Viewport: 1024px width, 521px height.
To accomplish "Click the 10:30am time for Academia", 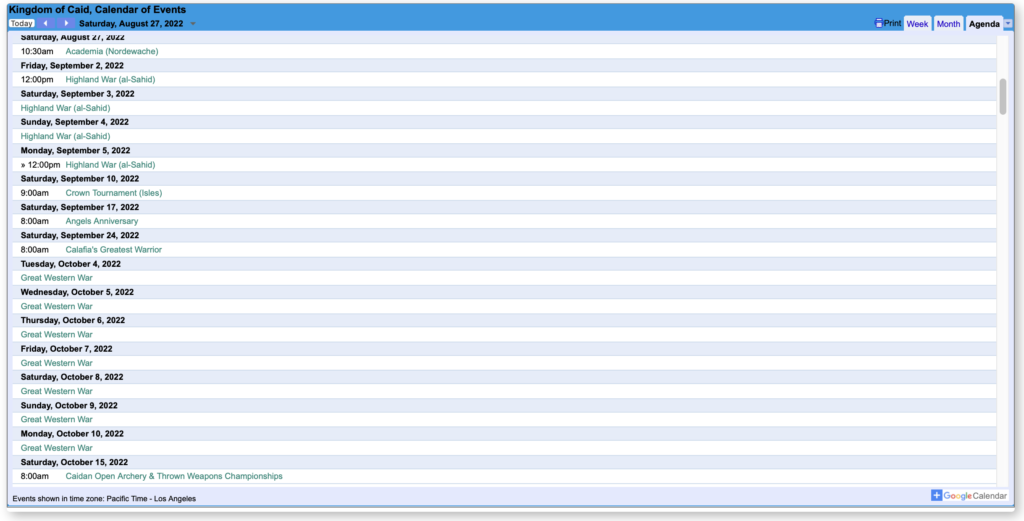I will coord(37,51).
